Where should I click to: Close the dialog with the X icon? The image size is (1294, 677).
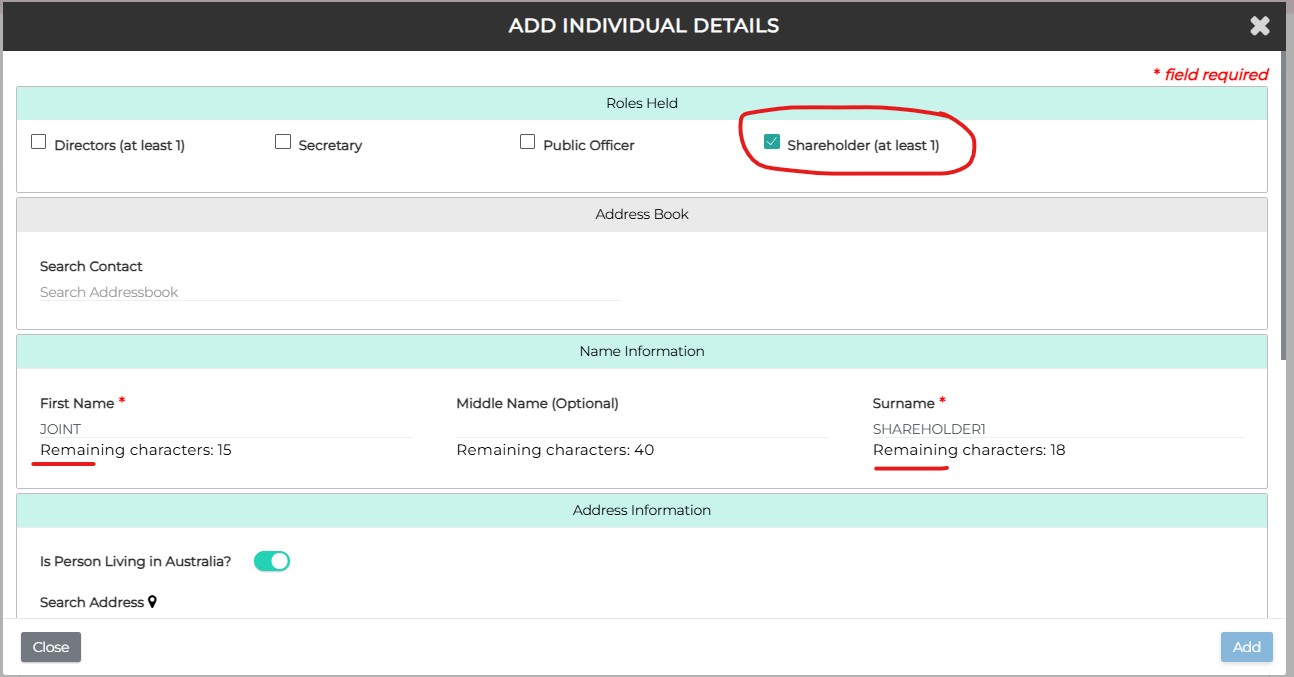click(x=1259, y=26)
